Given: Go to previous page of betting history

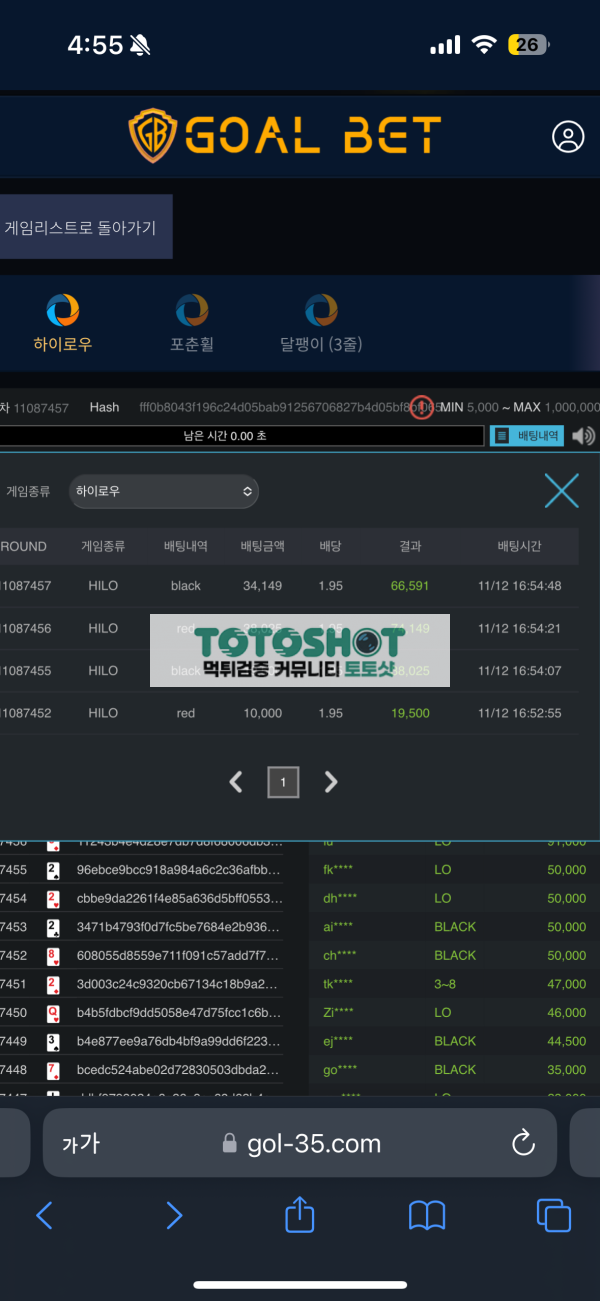Looking at the screenshot, I should click(236, 782).
